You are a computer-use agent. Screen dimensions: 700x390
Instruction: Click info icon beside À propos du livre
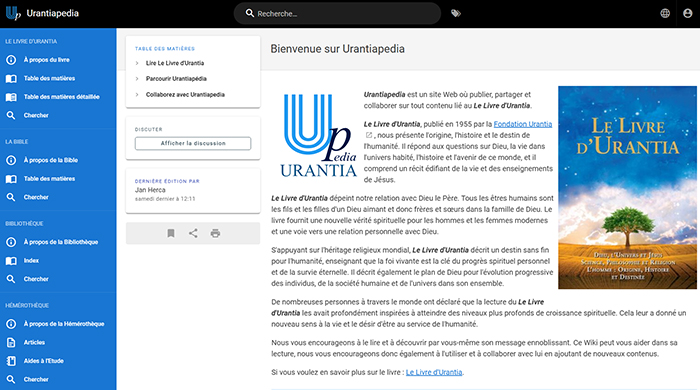point(11,60)
